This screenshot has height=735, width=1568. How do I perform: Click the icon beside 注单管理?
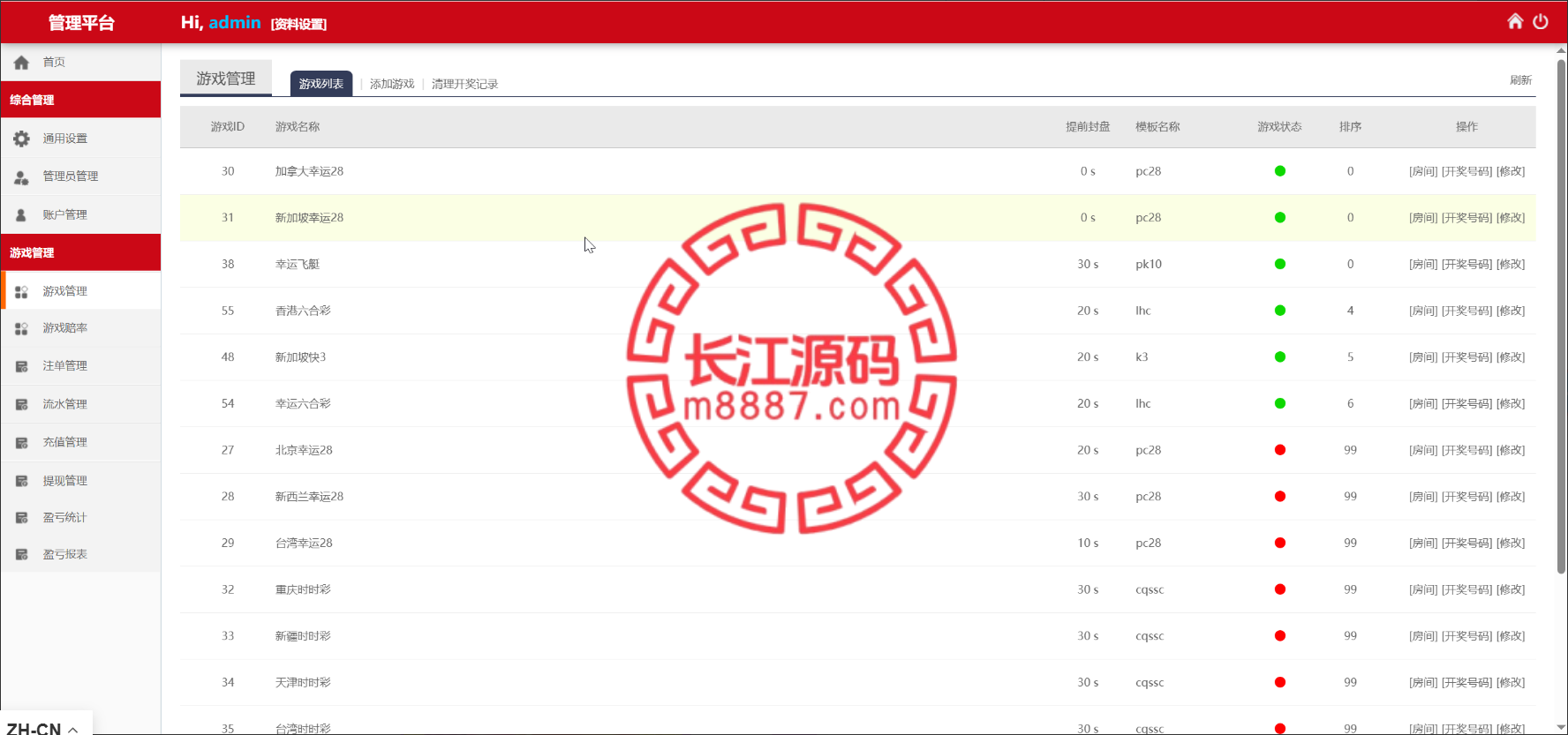(x=21, y=366)
